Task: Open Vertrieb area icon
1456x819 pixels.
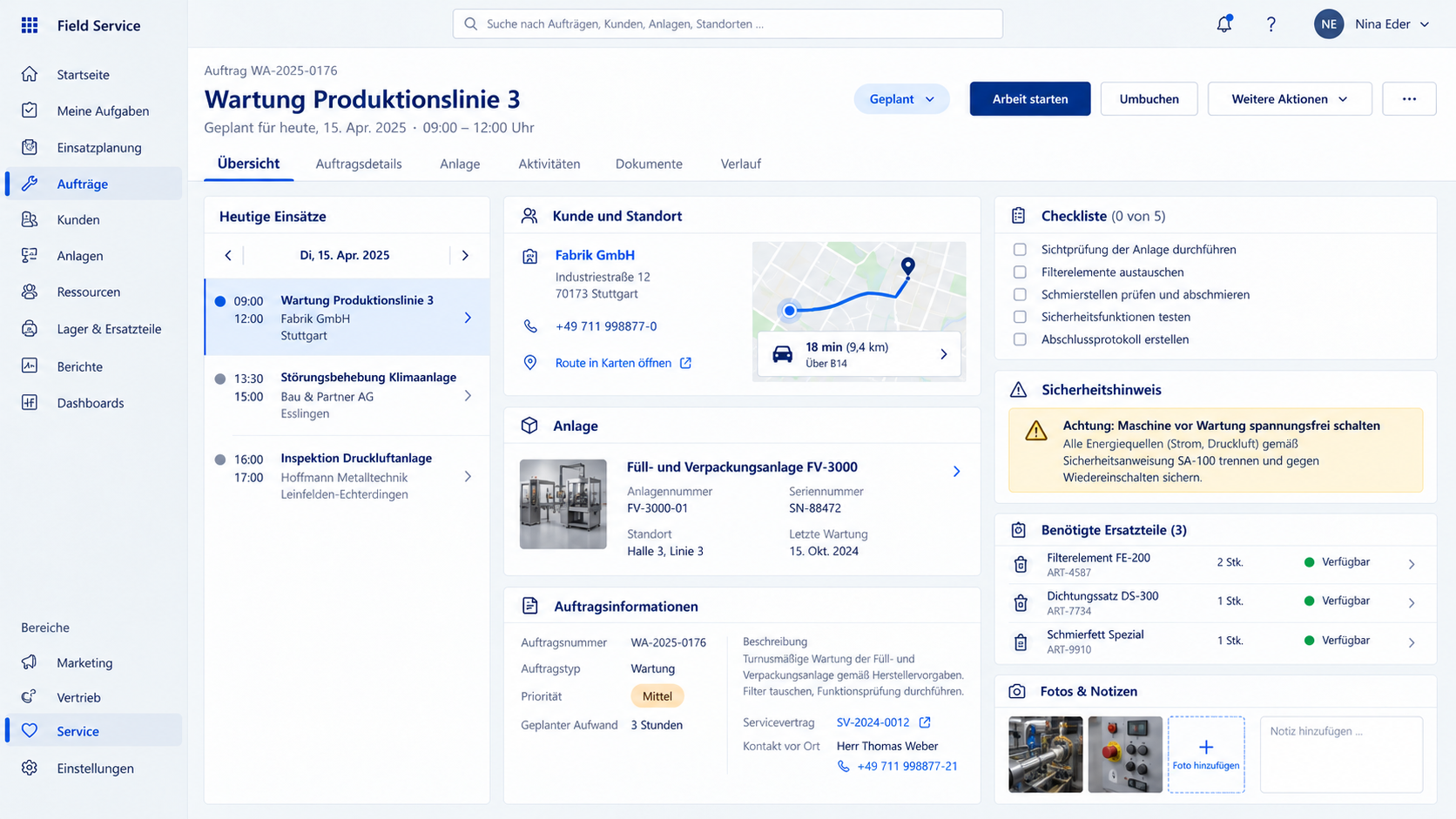Action: click(30, 696)
